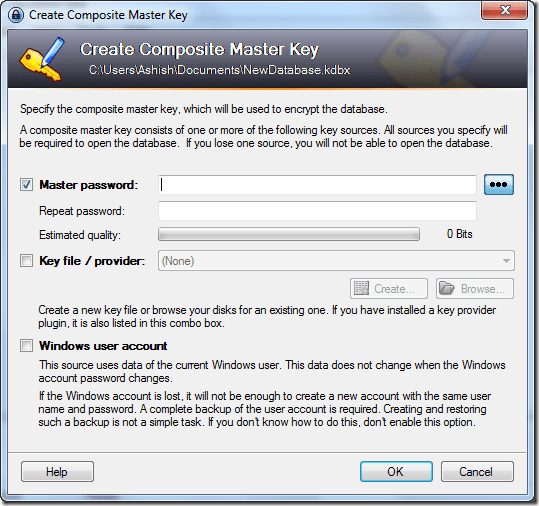The image size is (539, 506).
Task: Focus the Repeat password input field
Action: click(x=317, y=211)
